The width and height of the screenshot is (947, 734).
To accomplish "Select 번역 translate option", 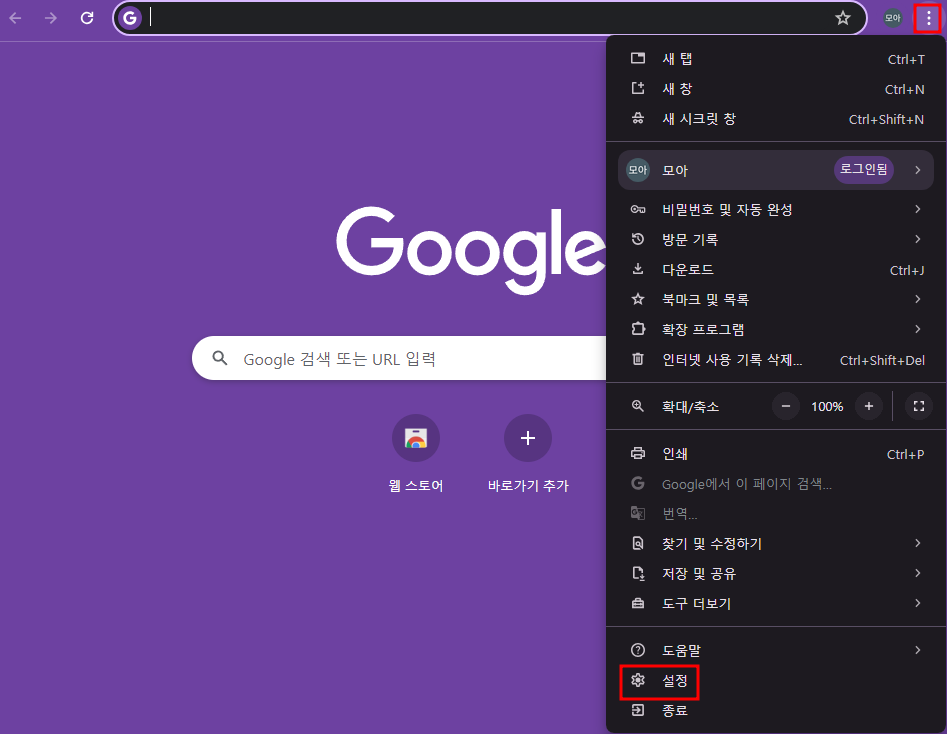I will (776, 513).
